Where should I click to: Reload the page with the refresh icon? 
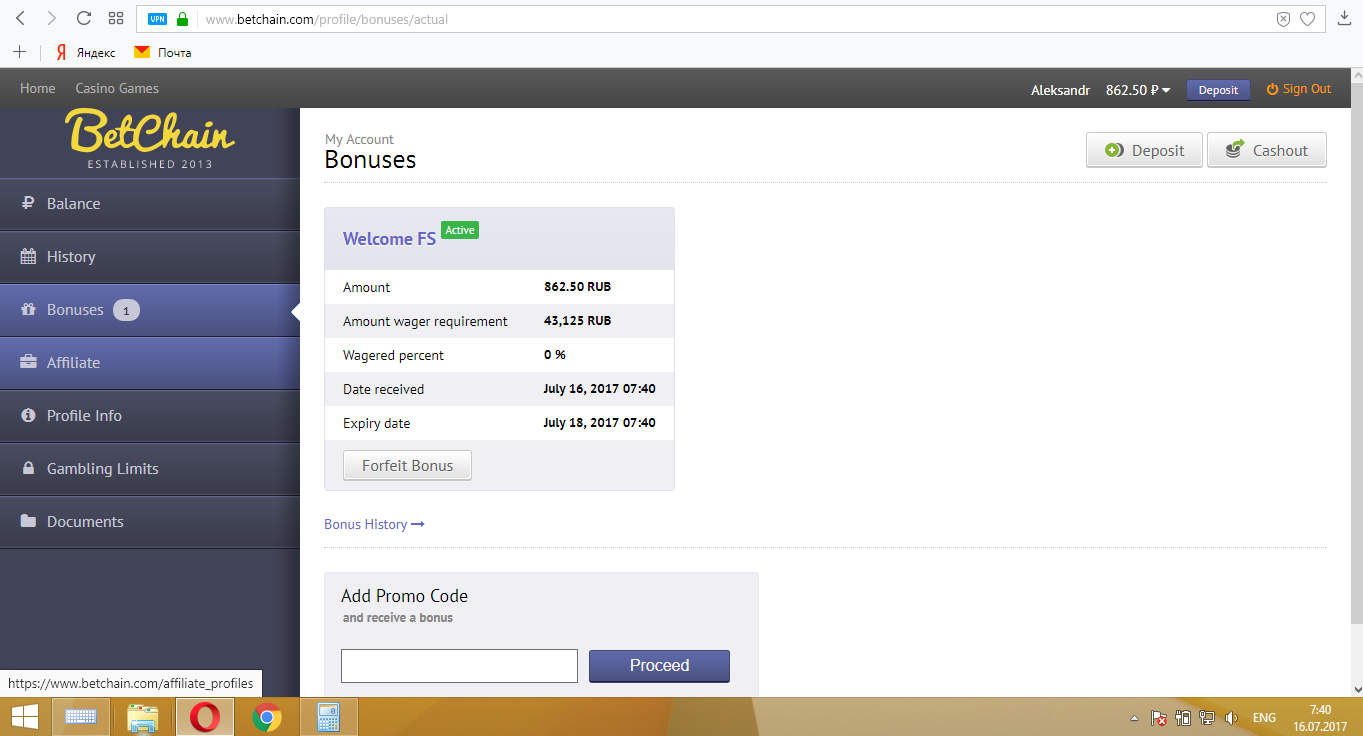click(84, 18)
